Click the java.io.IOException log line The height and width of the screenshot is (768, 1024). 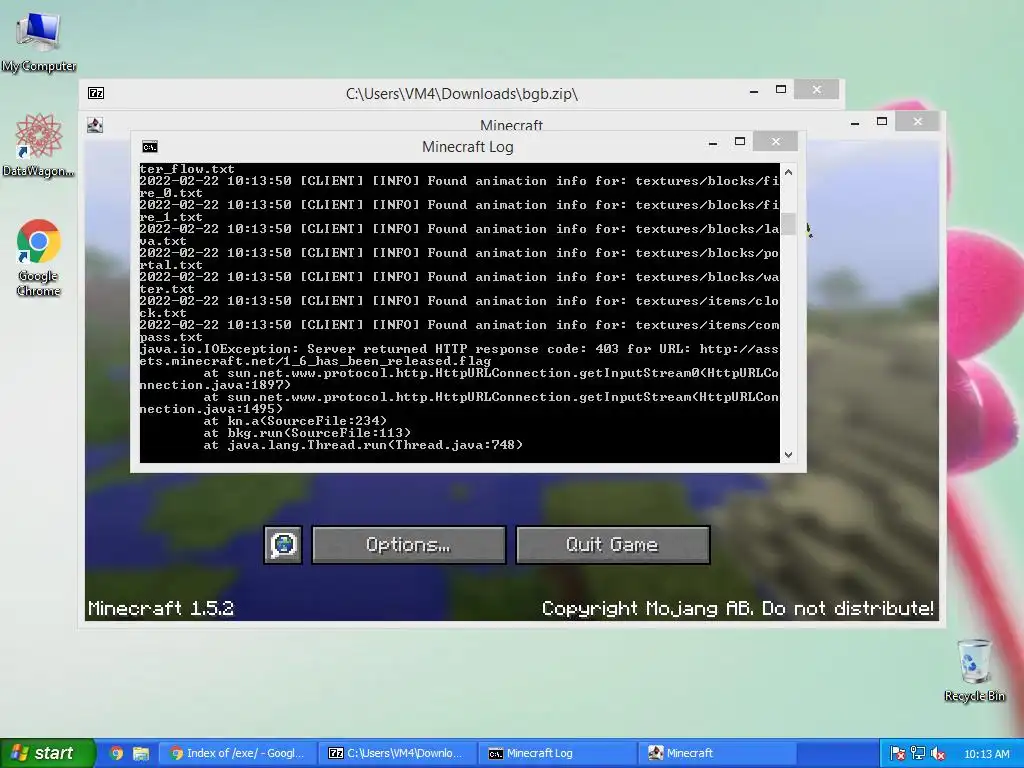[459, 355]
